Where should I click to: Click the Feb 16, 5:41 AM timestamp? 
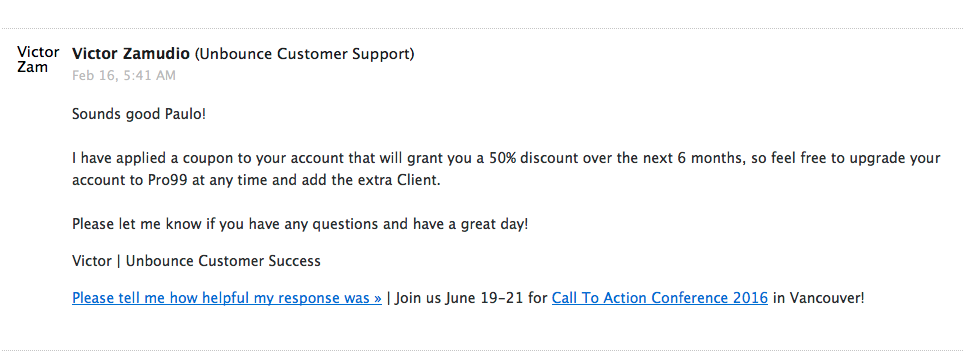124,76
